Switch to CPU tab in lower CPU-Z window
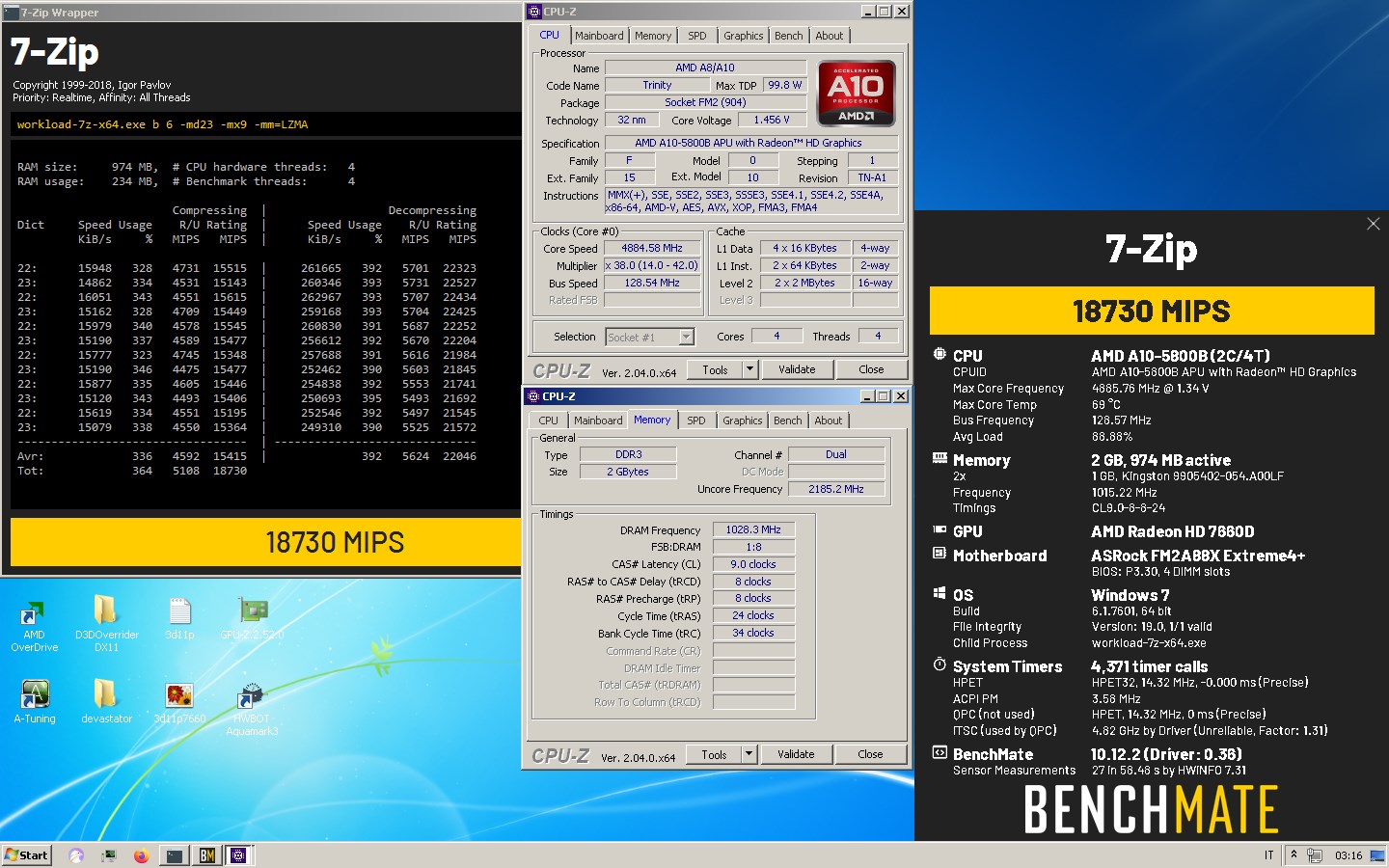This screenshot has width=1389, height=868. click(x=549, y=420)
